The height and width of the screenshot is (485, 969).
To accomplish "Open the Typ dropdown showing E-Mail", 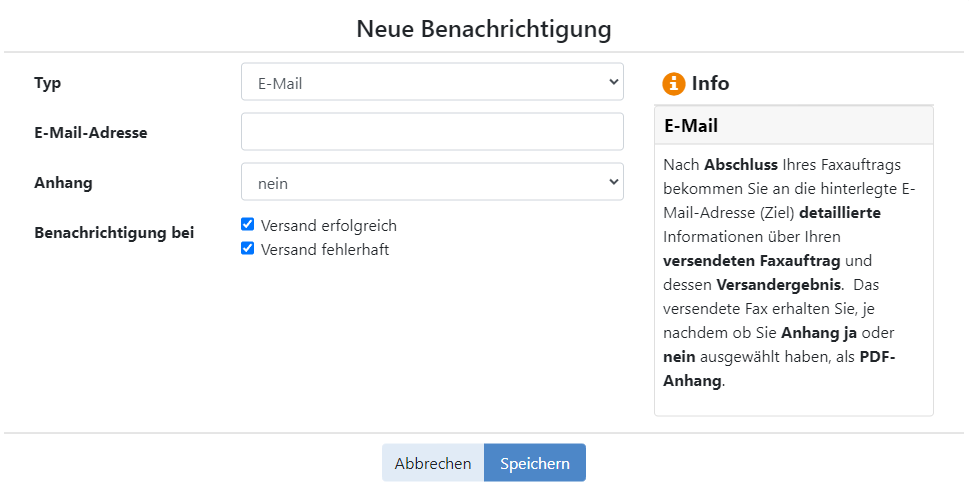I will click(x=432, y=82).
